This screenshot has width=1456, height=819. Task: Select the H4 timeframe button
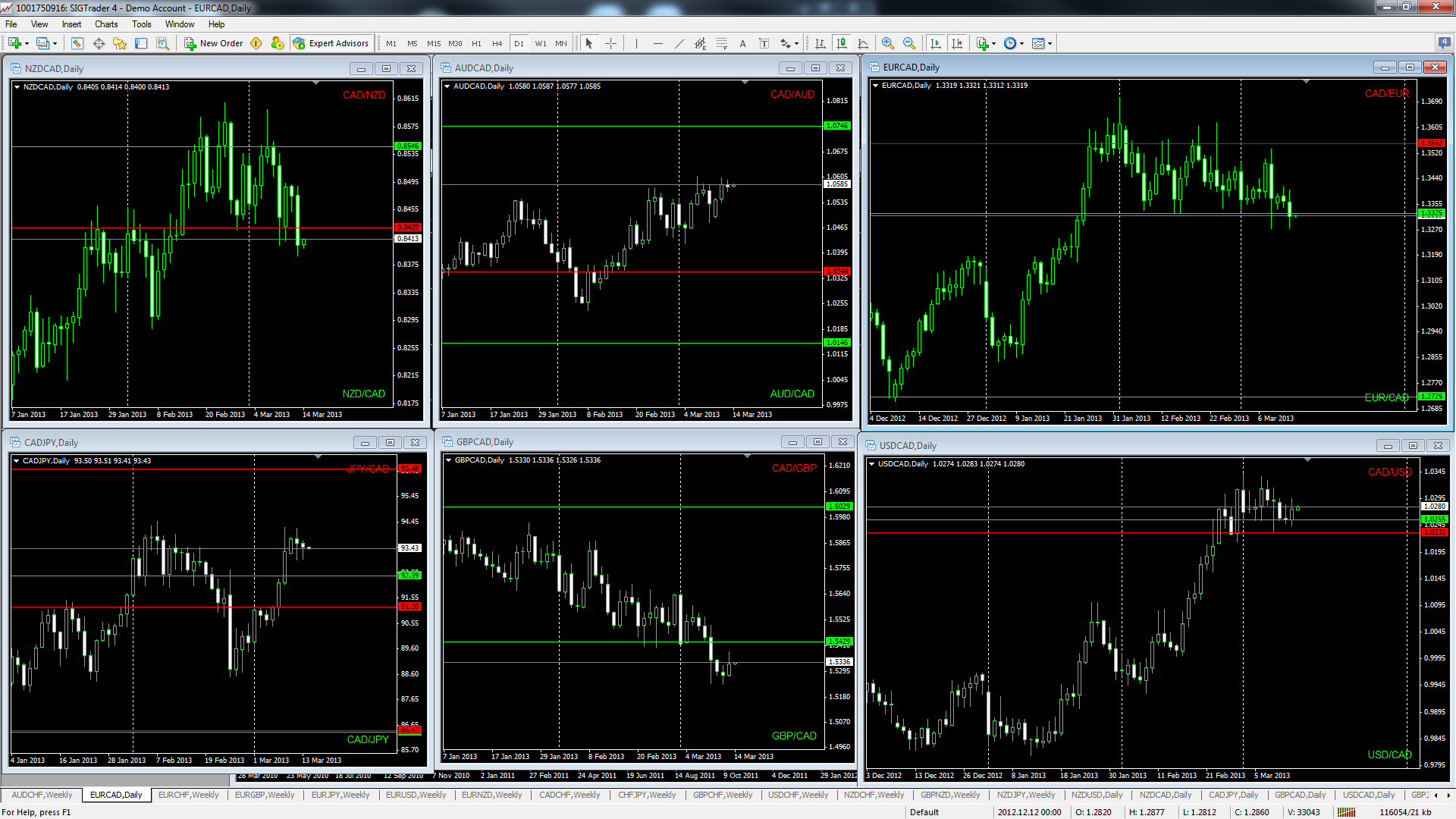tap(497, 43)
